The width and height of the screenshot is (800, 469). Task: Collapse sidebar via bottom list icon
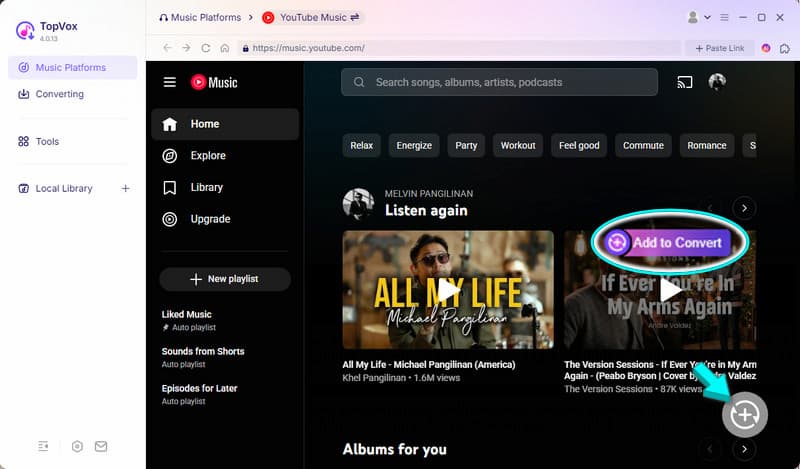click(x=43, y=447)
